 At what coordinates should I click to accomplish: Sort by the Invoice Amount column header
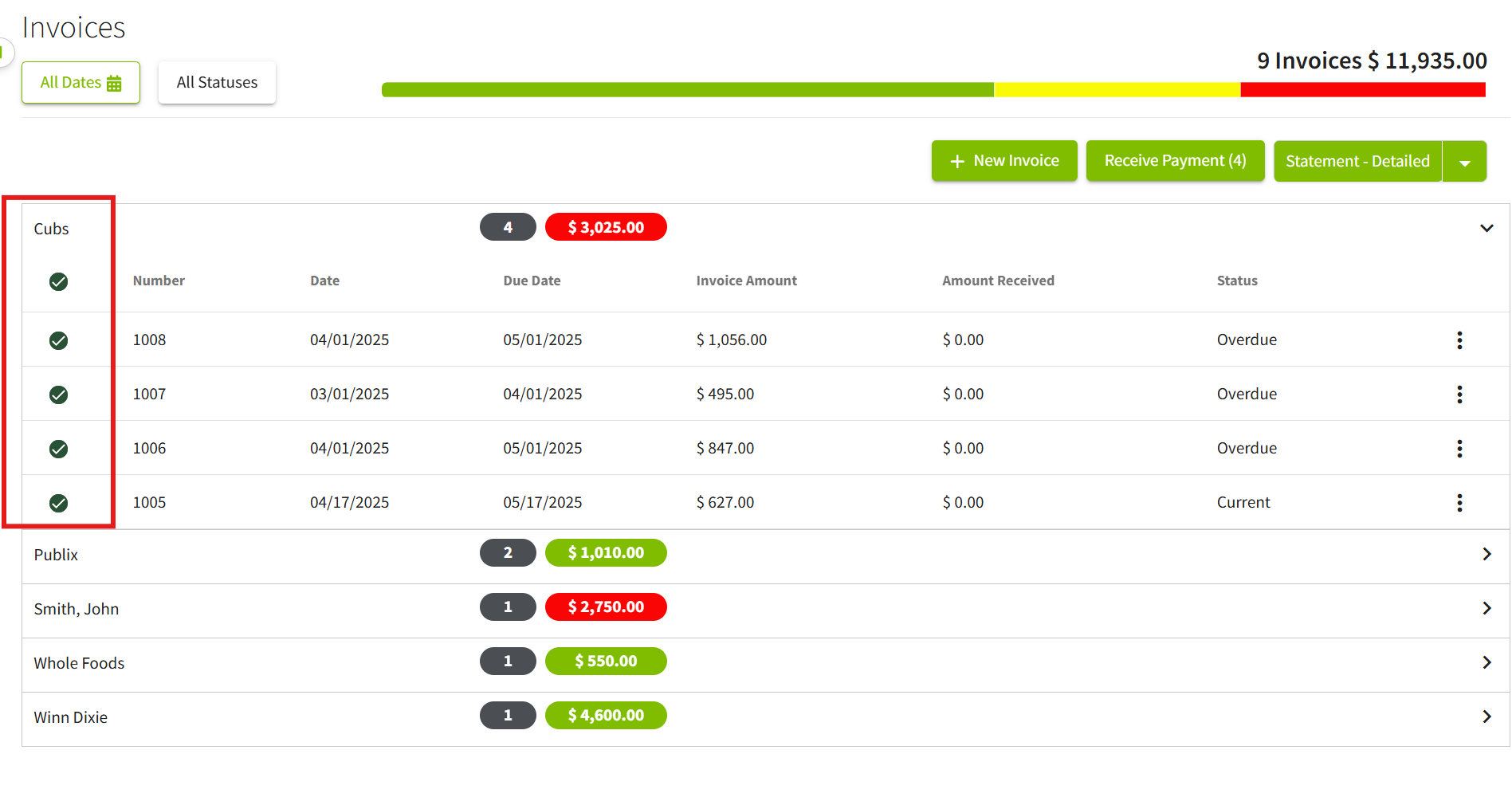pos(746,281)
